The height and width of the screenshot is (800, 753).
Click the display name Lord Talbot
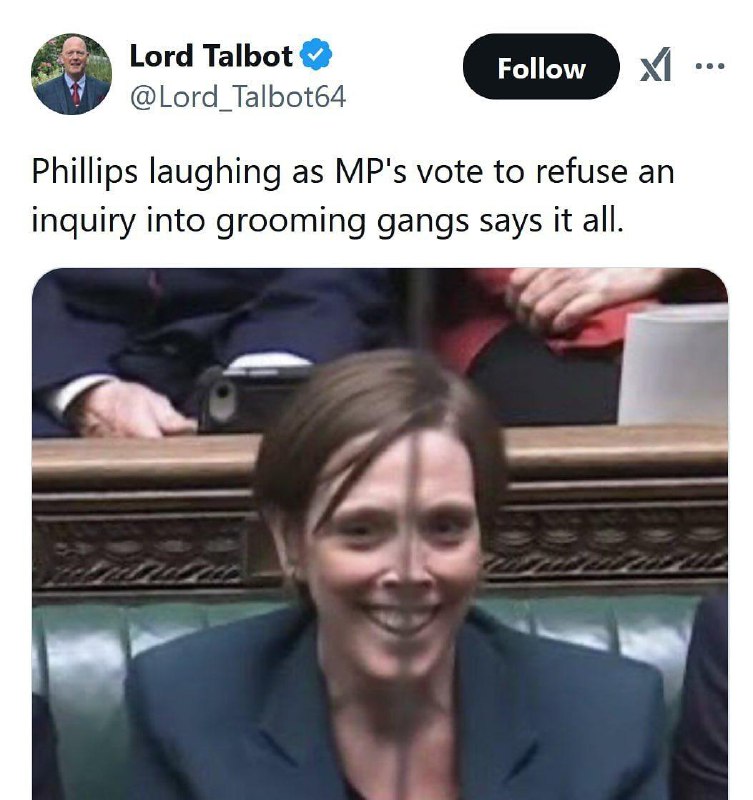coord(211,55)
